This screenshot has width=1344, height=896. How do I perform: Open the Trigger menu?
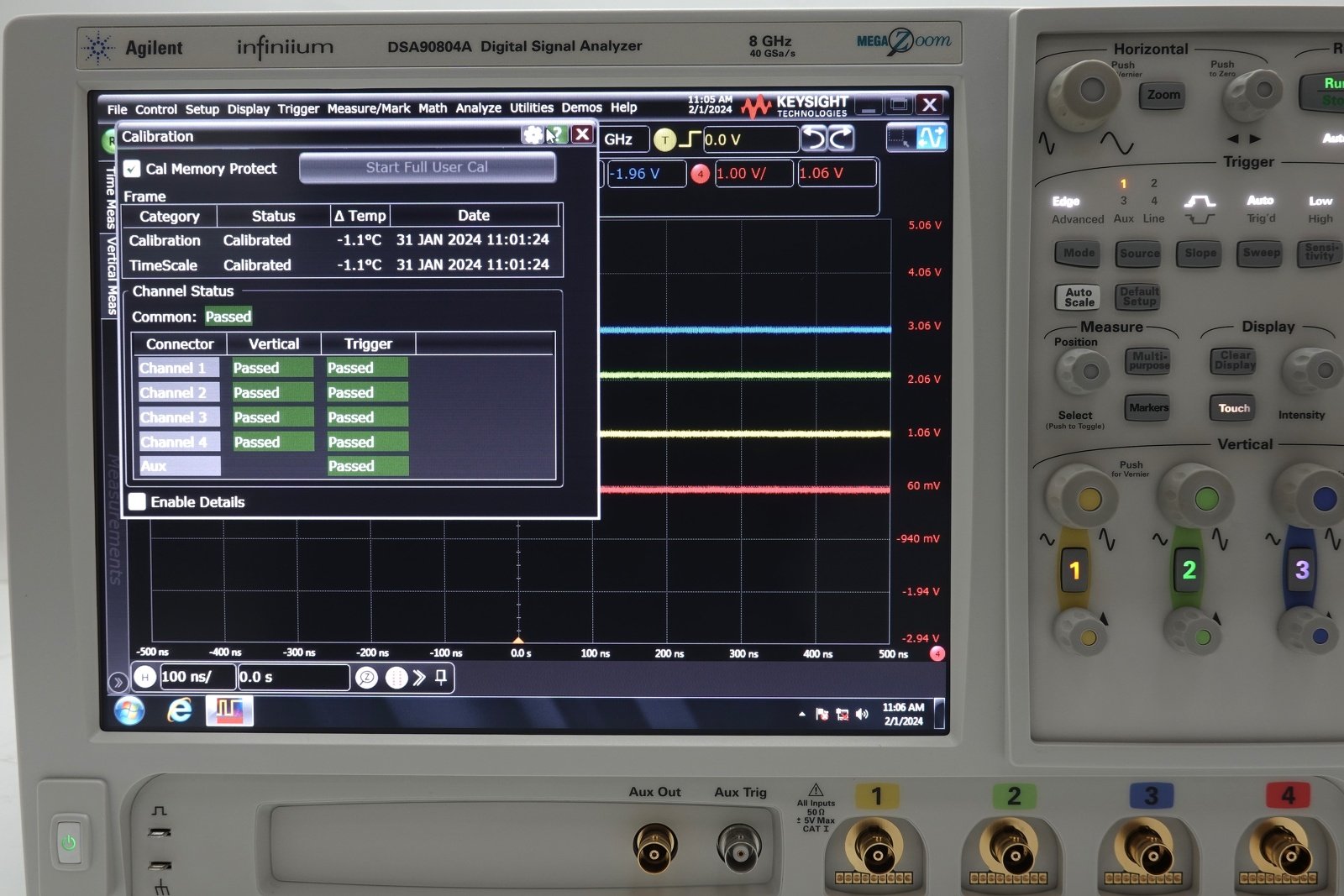tap(298, 109)
